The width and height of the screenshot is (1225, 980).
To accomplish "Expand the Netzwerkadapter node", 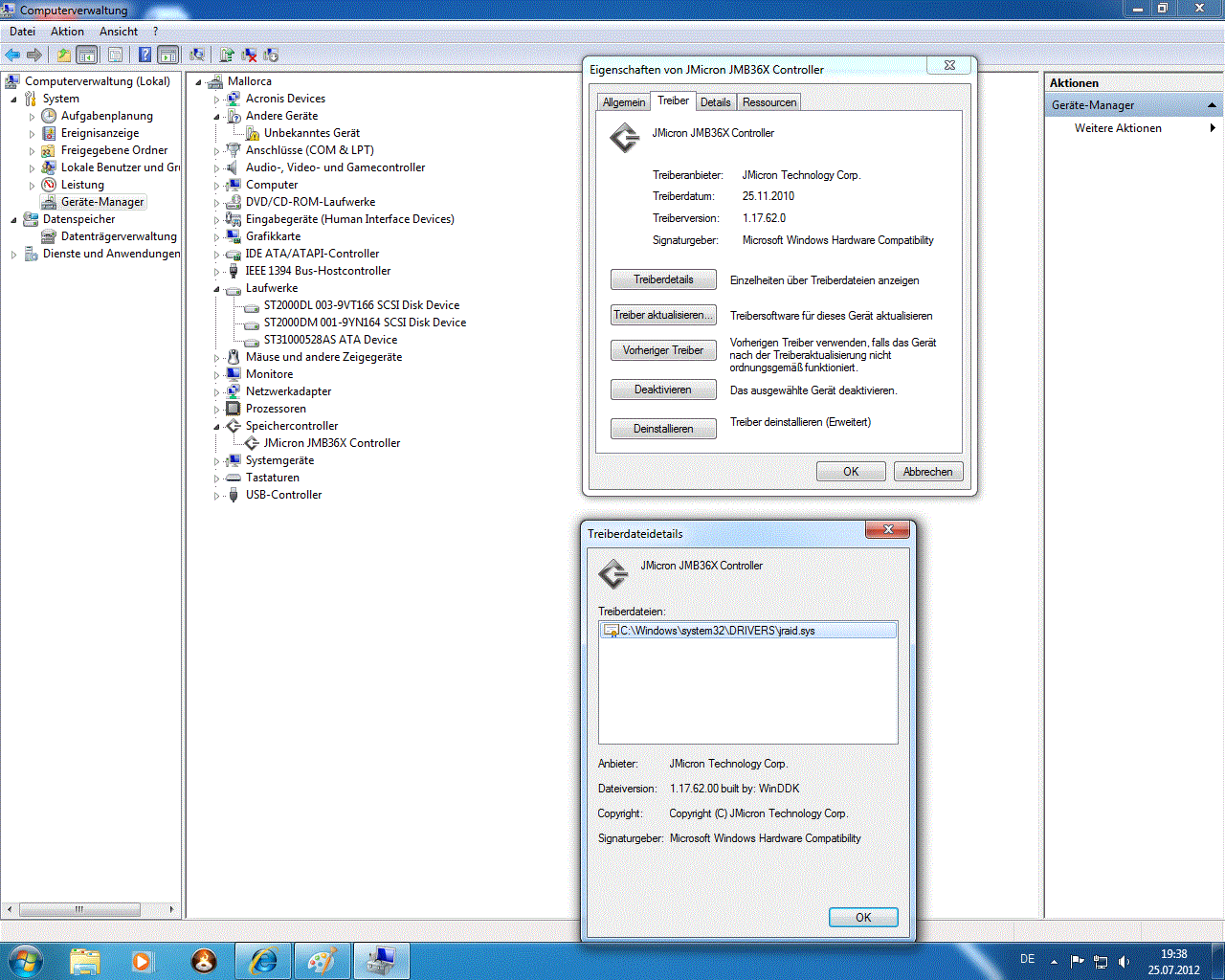I will (216, 392).
